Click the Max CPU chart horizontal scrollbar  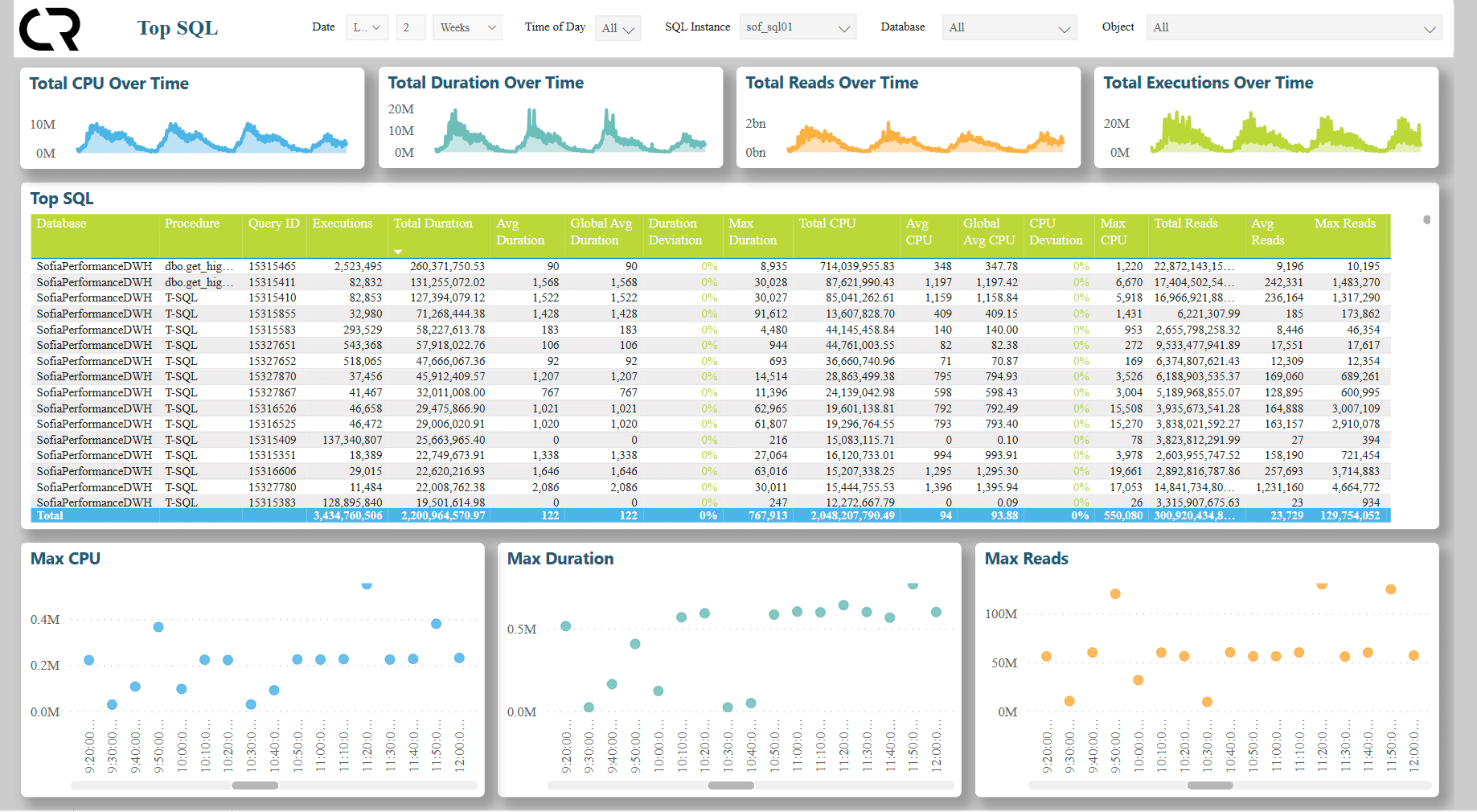255,785
